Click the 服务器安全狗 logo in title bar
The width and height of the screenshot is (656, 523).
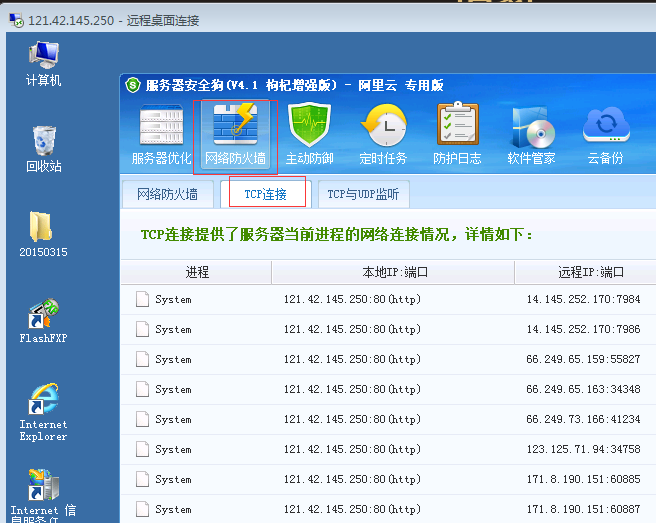pos(133,85)
